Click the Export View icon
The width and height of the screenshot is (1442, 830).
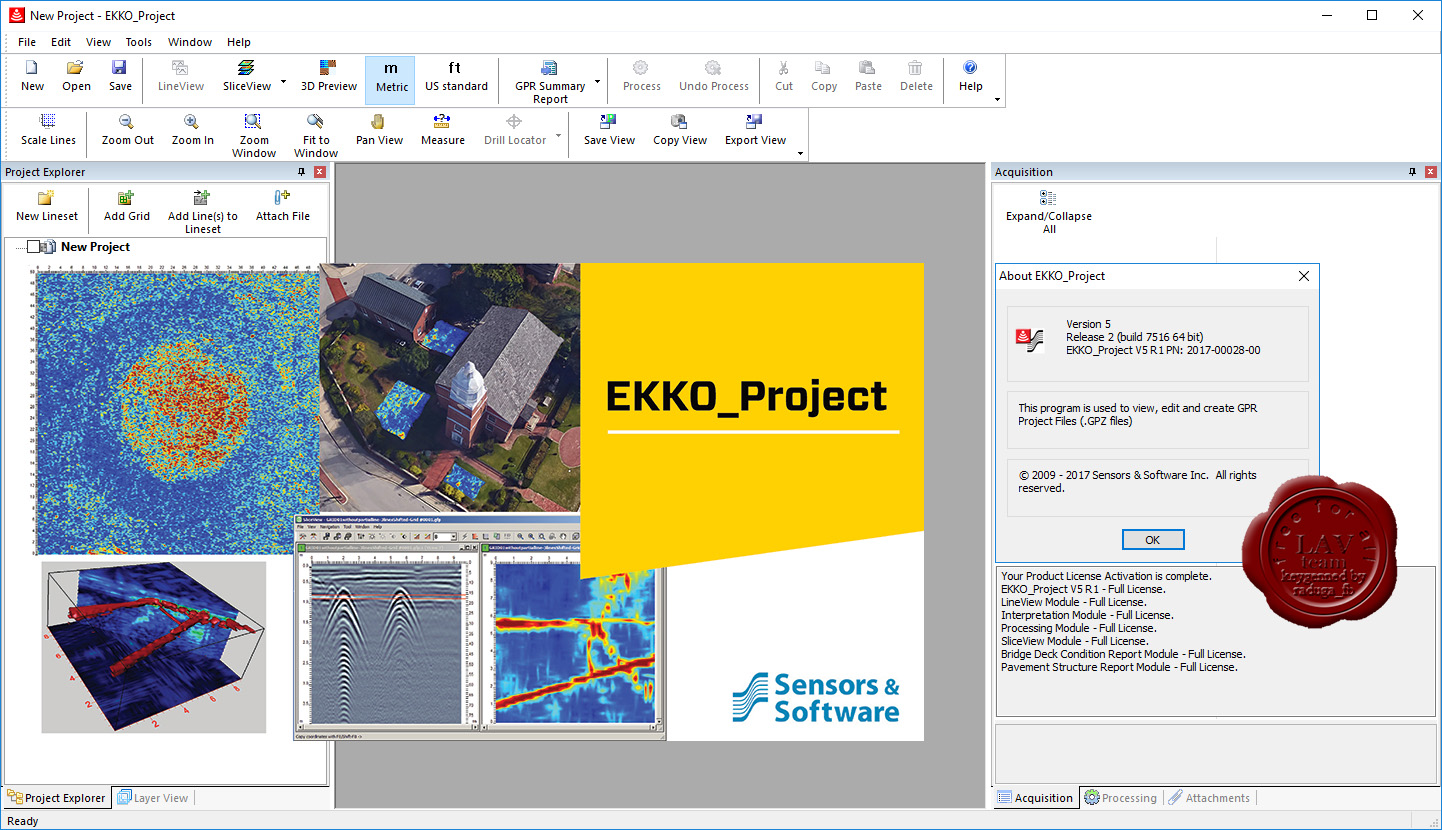tap(755, 129)
